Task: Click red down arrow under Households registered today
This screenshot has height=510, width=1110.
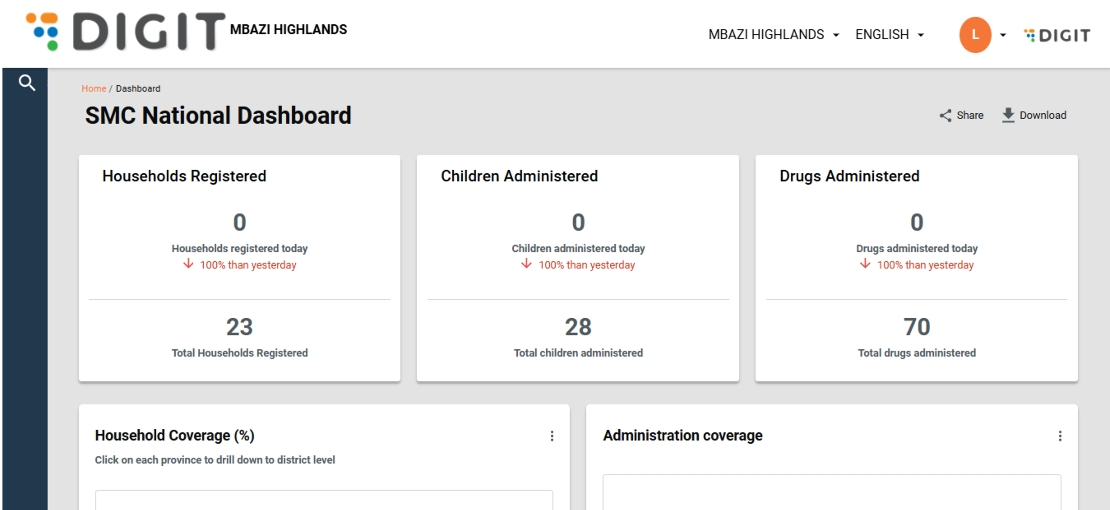Action: [188, 265]
